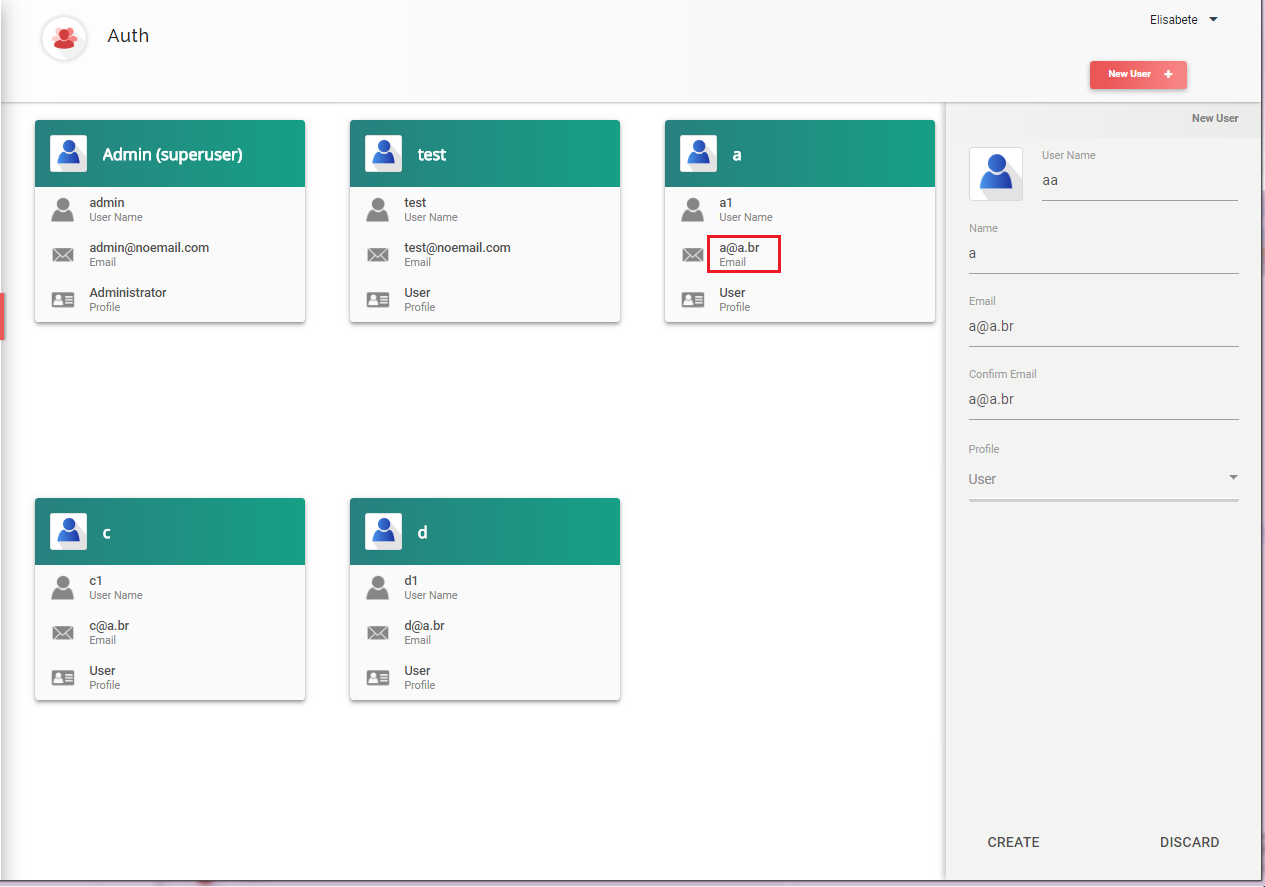
Task: Click the DISCARD button
Action: (1190, 842)
